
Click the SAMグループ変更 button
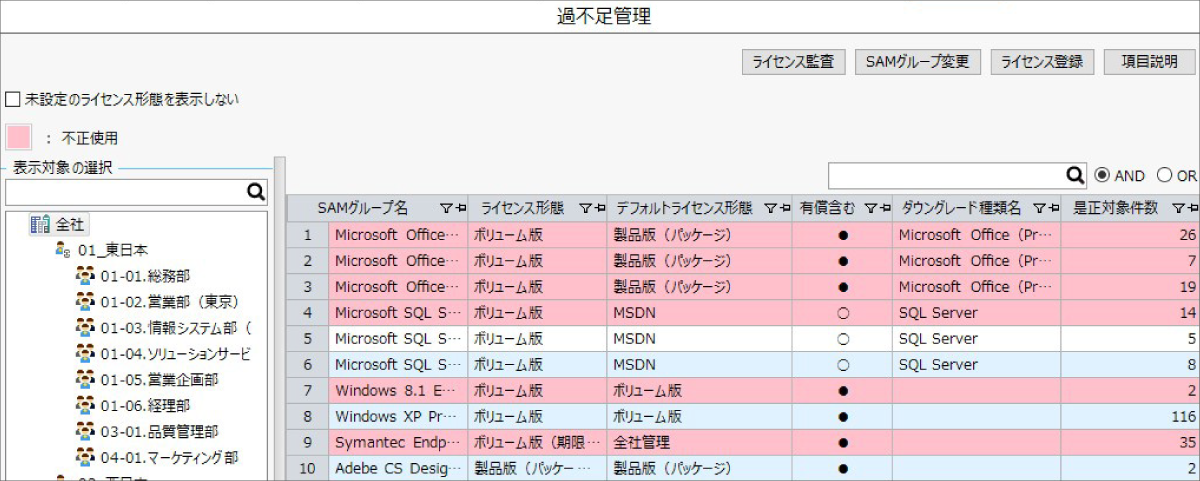pyautogui.click(x=918, y=61)
